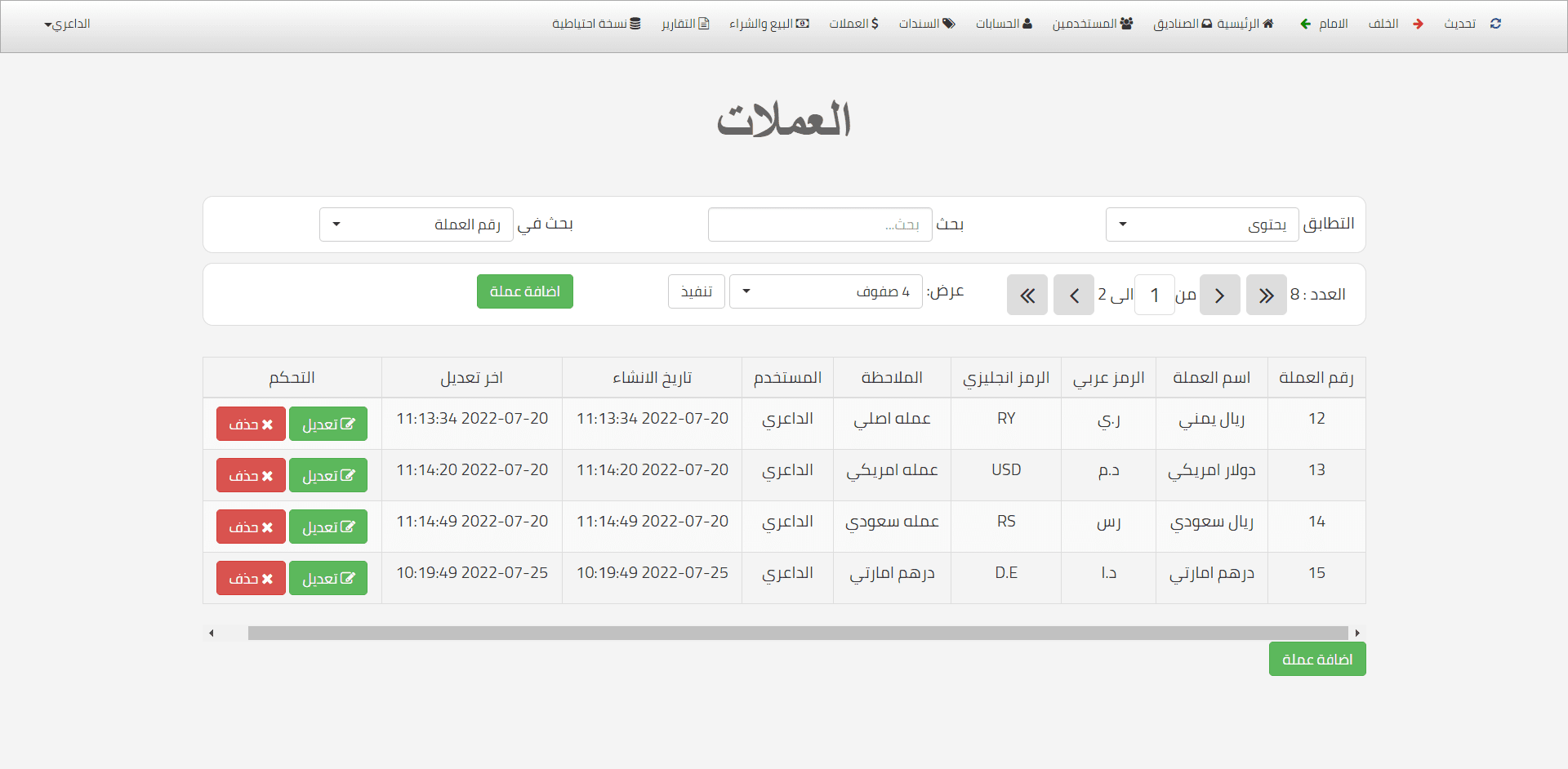
Task: Click edit تعديل for ريال يمني row
Action: (x=328, y=424)
